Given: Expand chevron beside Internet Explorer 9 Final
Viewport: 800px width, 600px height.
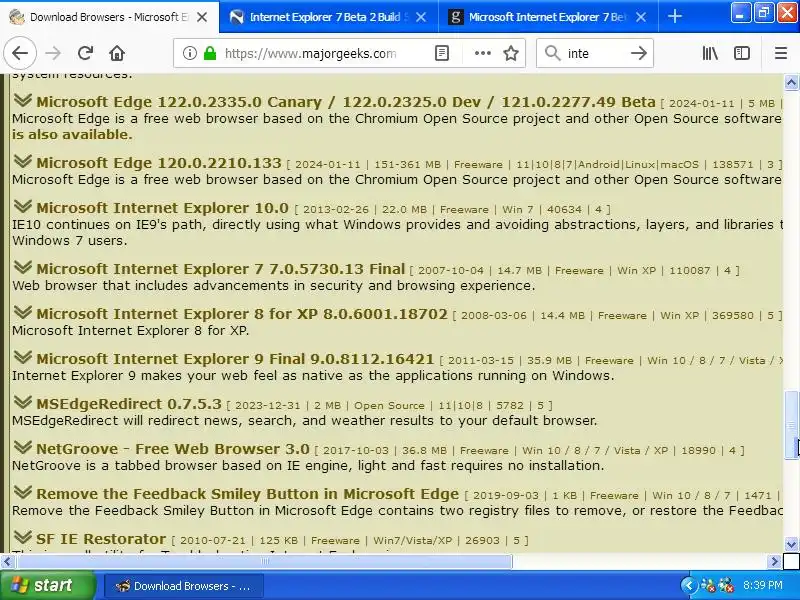Looking at the screenshot, I should (22, 358).
